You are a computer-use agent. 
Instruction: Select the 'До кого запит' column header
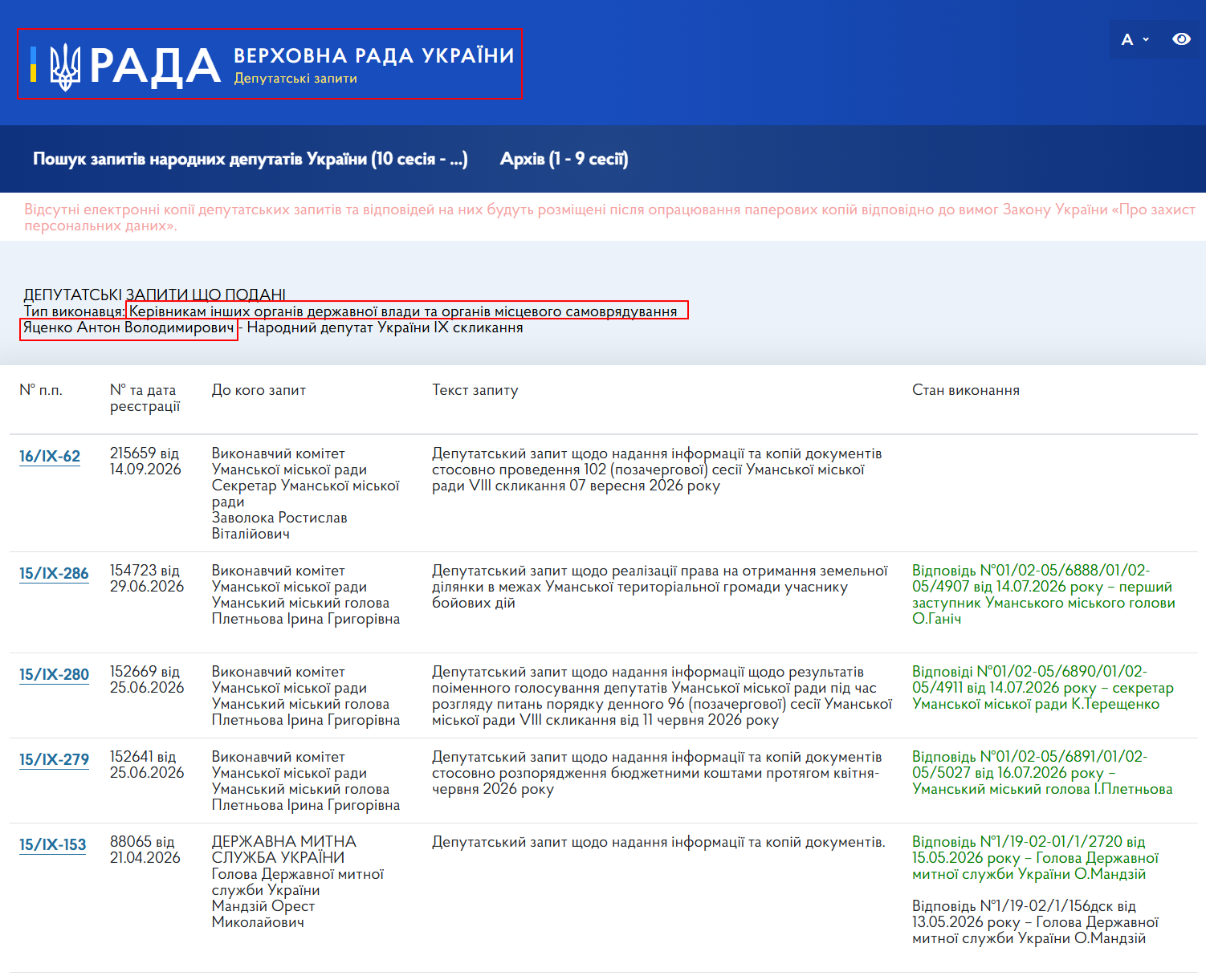point(259,390)
